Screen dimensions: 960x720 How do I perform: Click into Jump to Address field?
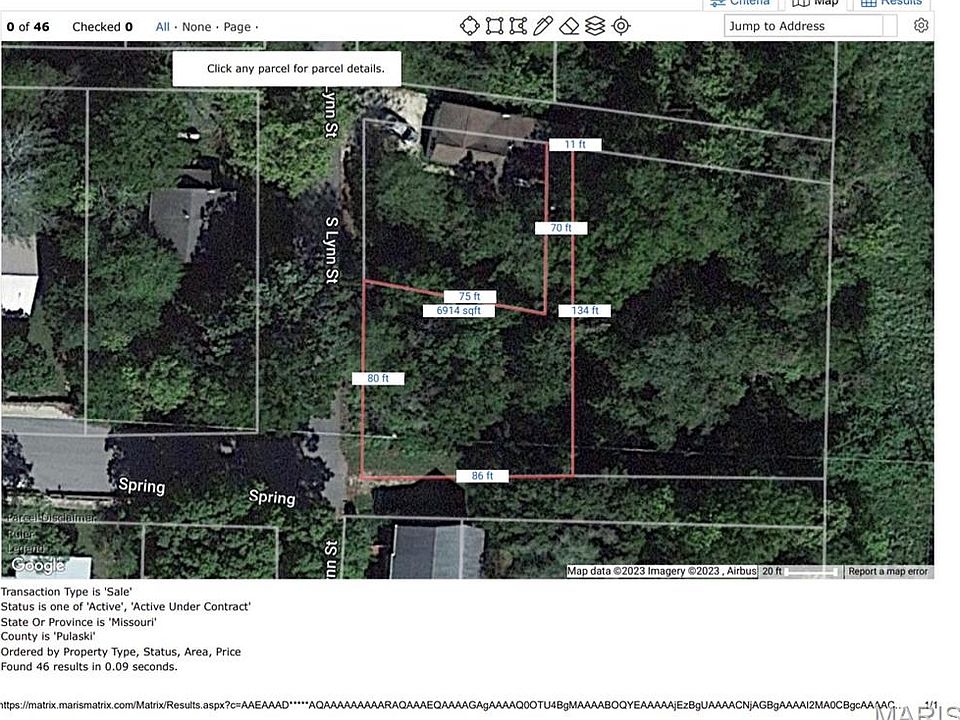(803, 26)
